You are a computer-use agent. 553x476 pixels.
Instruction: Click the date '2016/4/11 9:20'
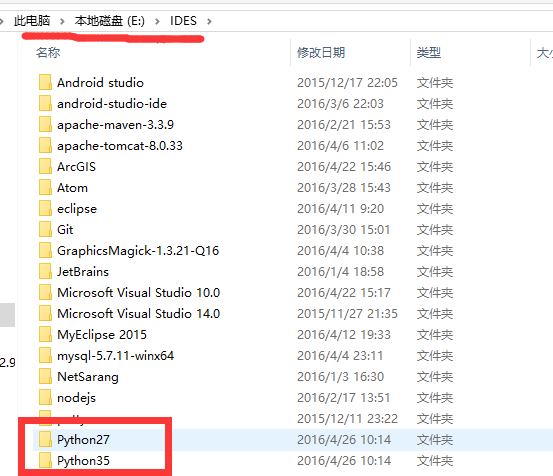(340, 208)
